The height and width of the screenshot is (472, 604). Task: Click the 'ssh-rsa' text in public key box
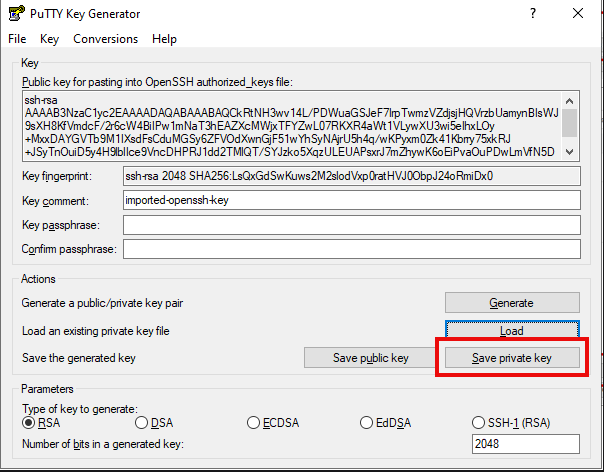click(x=41, y=100)
